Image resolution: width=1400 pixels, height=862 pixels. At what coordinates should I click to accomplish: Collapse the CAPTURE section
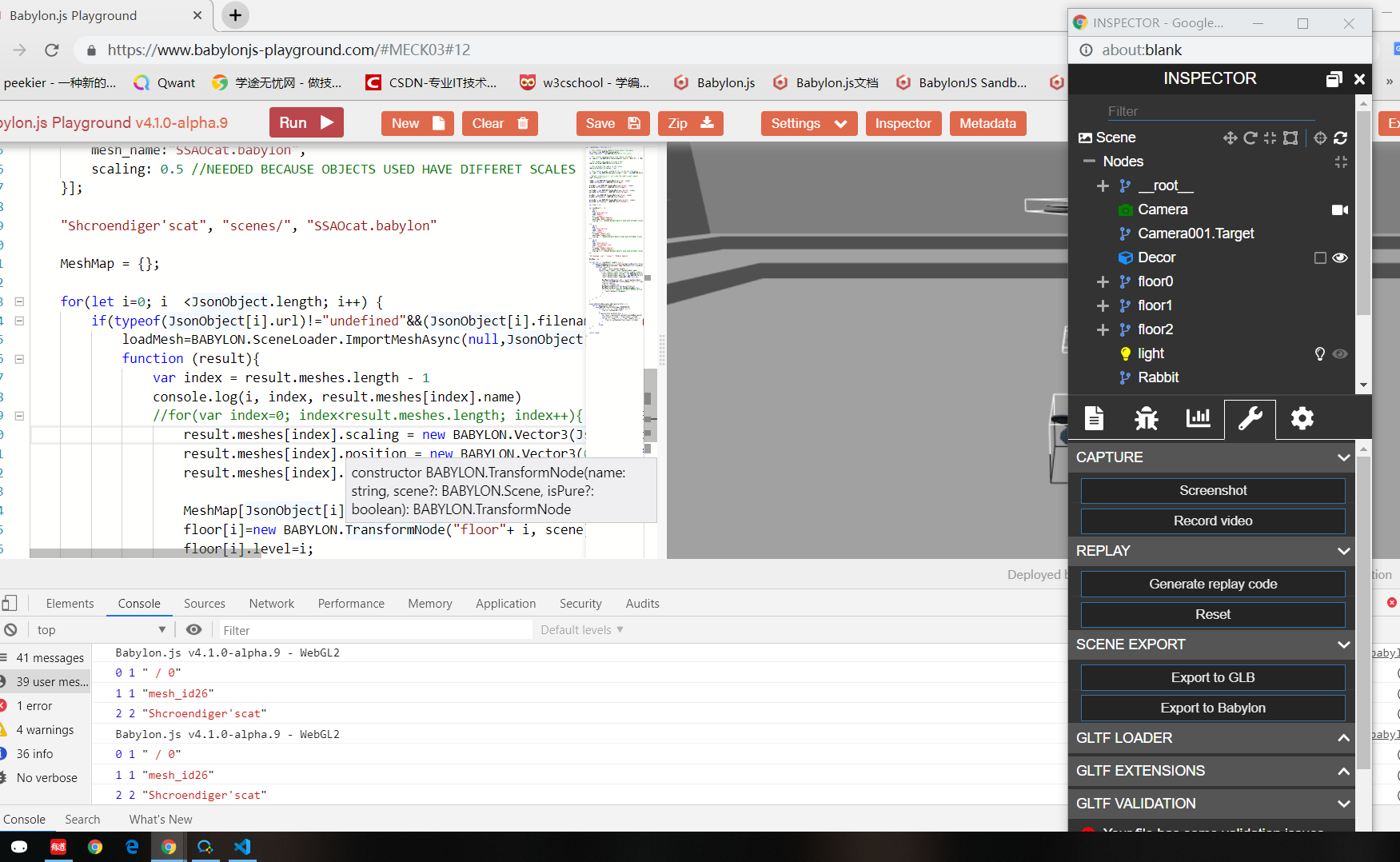[1343, 457]
